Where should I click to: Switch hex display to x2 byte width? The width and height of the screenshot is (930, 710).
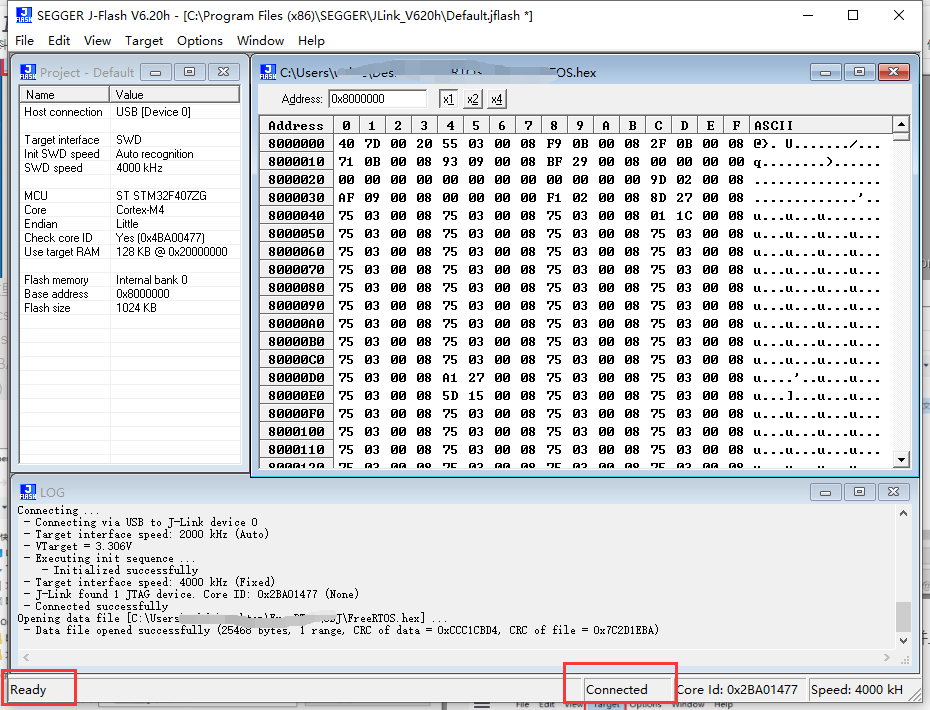[x=472, y=100]
